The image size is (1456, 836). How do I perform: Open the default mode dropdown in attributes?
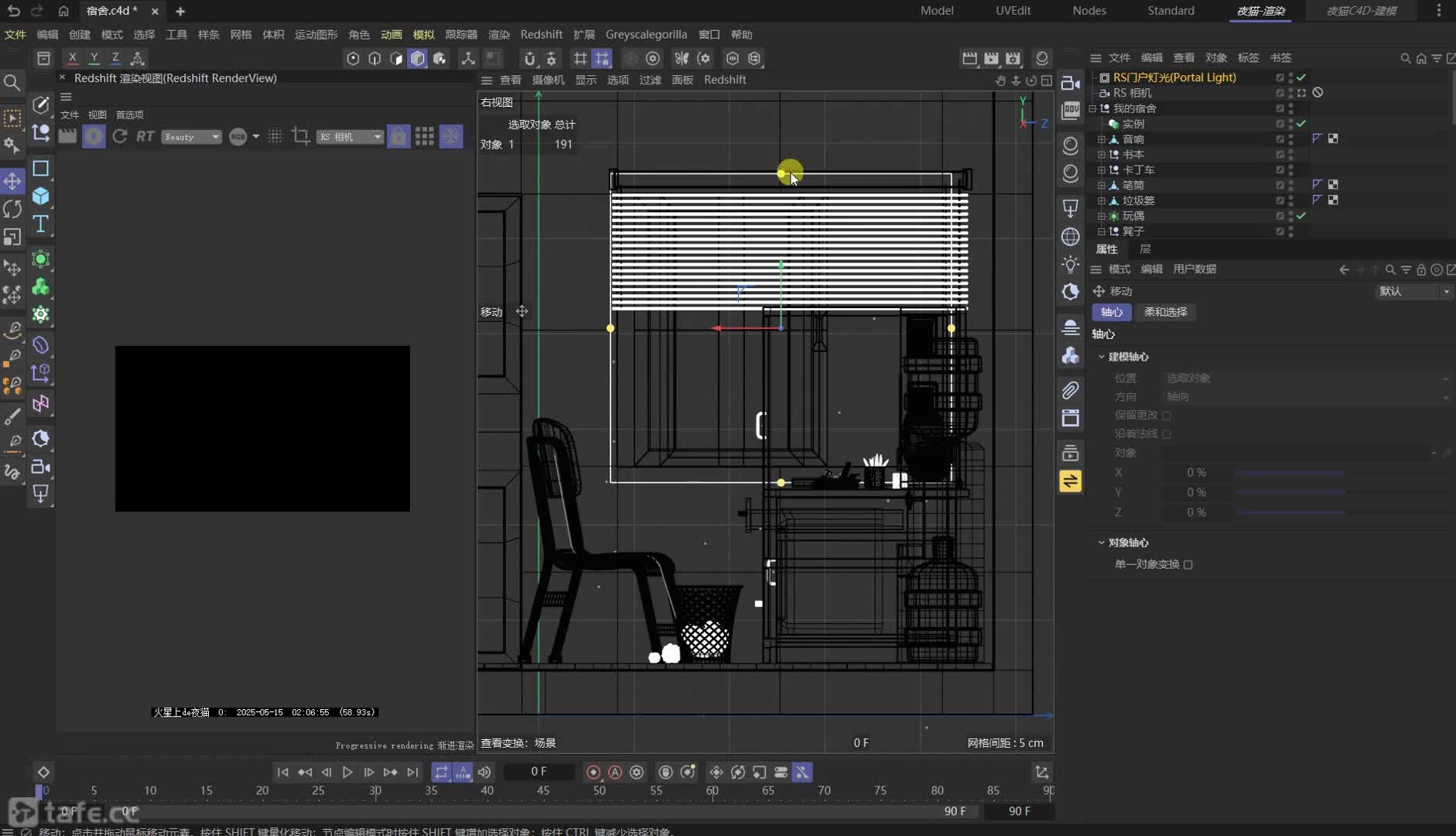[1413, 291]
